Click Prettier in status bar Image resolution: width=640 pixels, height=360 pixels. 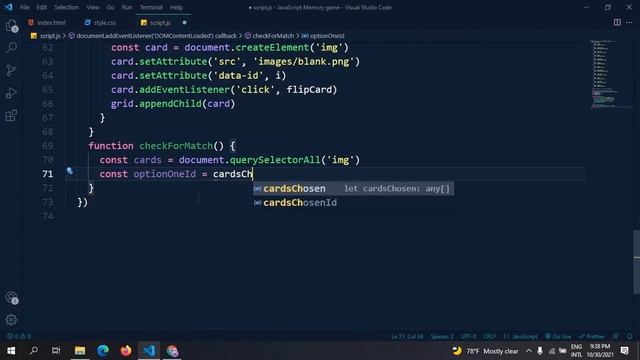pyautogui.click(x=591, y=336)
